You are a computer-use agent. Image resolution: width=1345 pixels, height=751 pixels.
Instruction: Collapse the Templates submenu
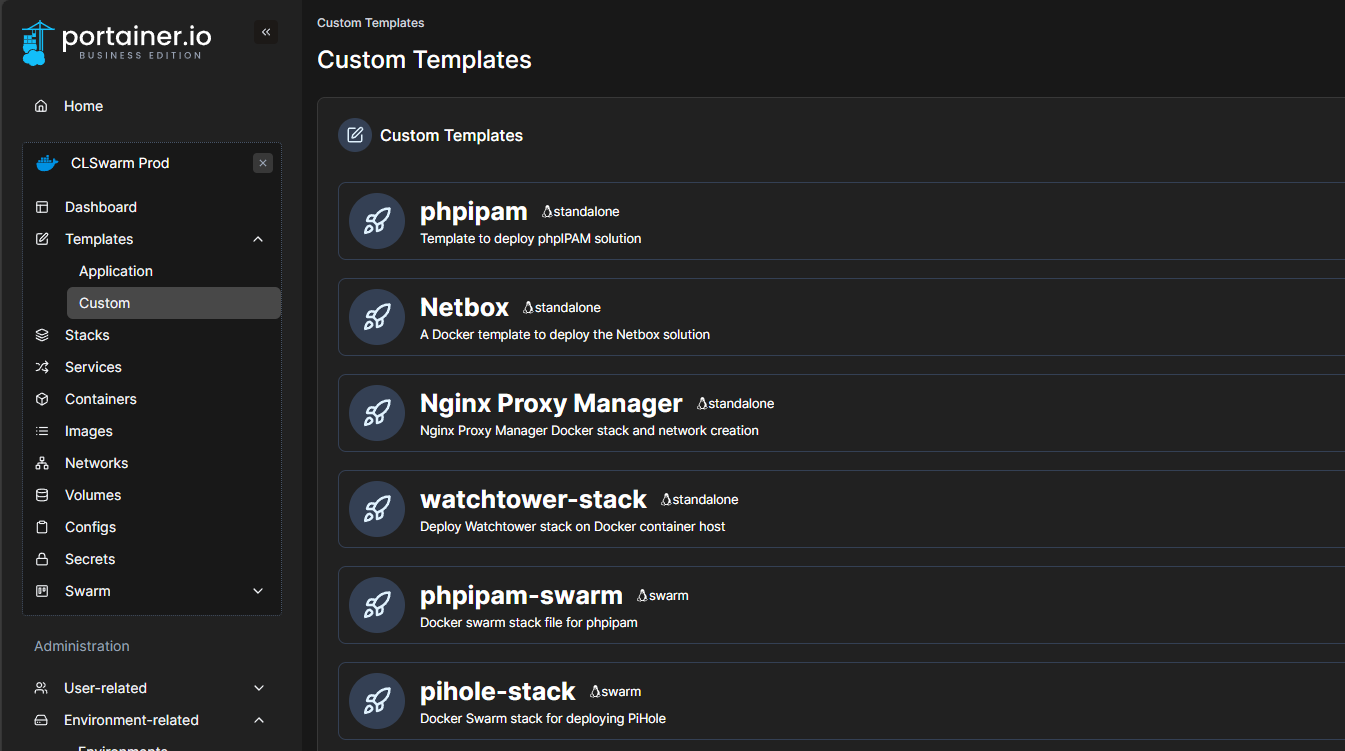[257, 238]
